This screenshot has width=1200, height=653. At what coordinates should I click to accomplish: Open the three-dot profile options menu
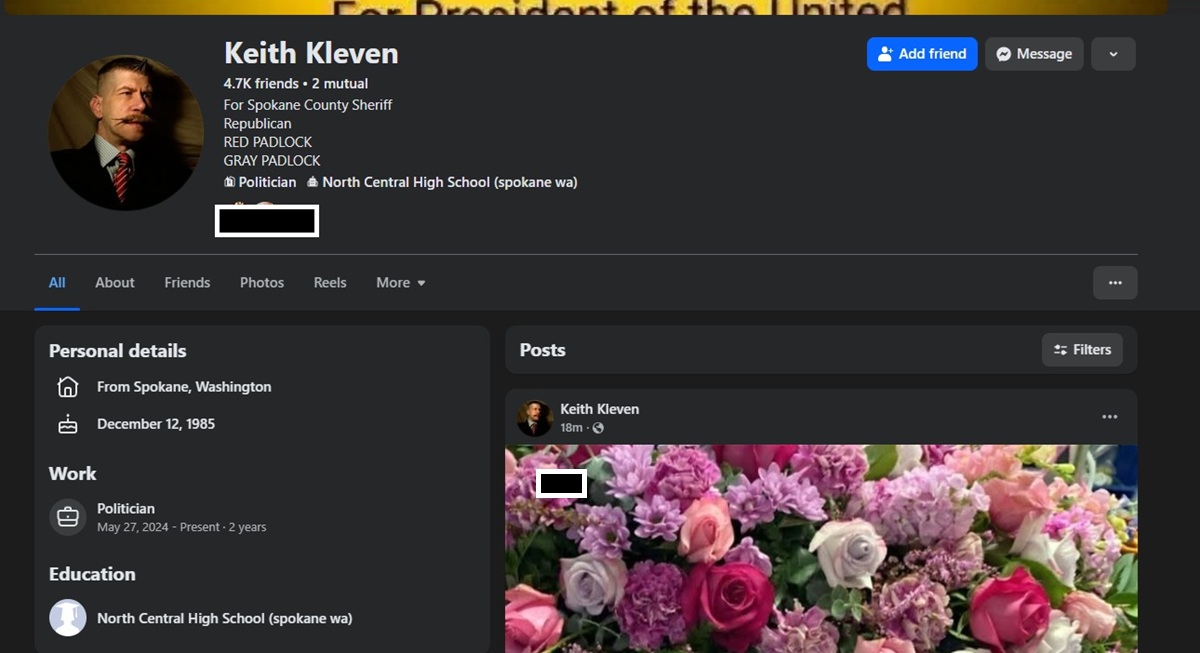[x=1115, y=283]
